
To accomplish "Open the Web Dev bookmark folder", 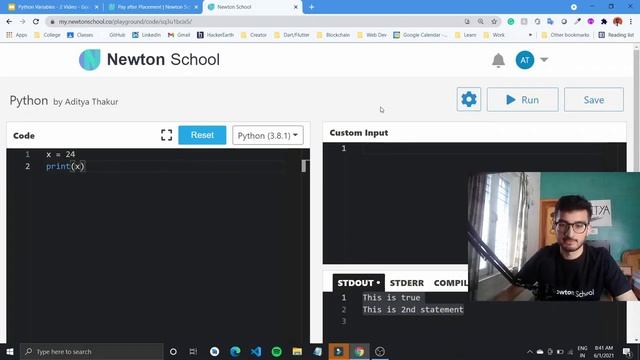I will tap(372, 35).
